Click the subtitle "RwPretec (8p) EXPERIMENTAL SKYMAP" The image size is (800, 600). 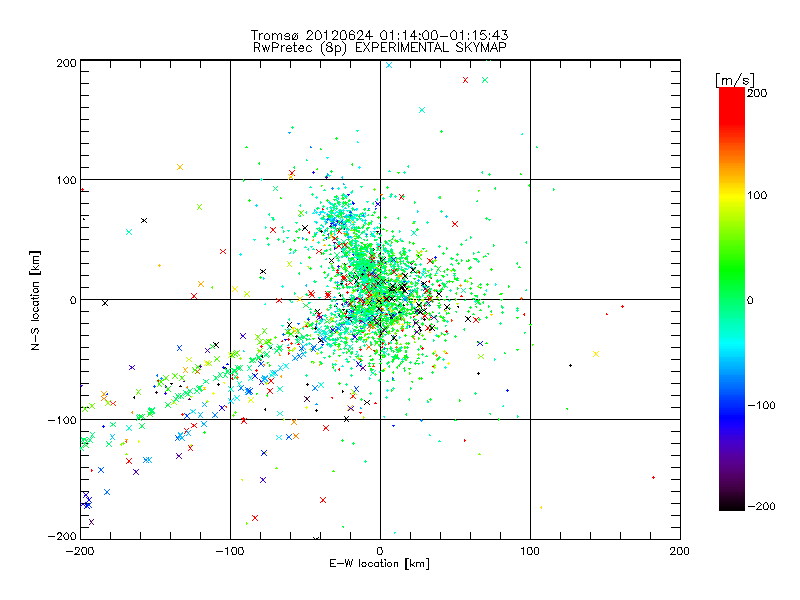coord(380,48)
